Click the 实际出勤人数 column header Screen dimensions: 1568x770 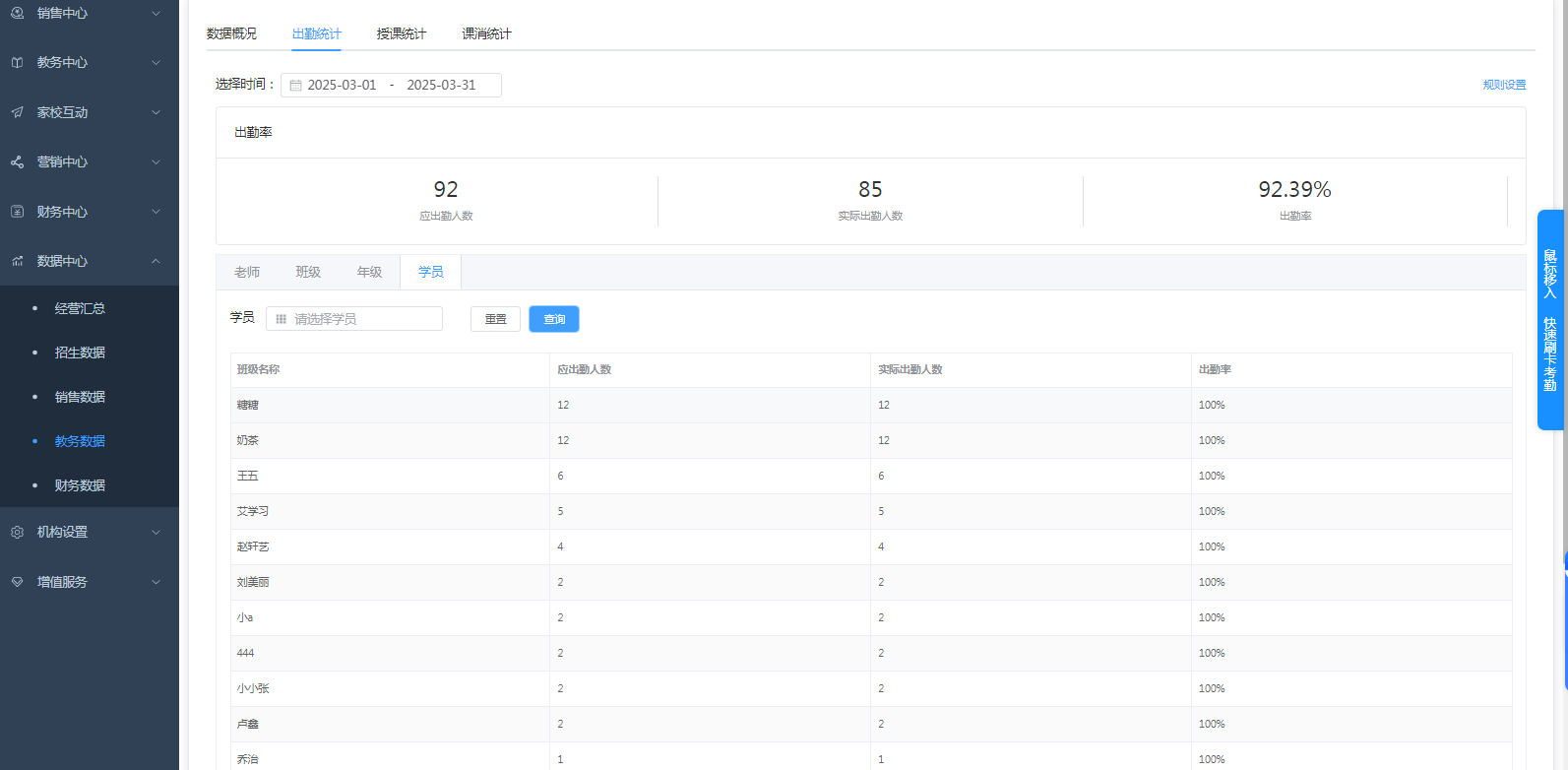pos(910,369)
